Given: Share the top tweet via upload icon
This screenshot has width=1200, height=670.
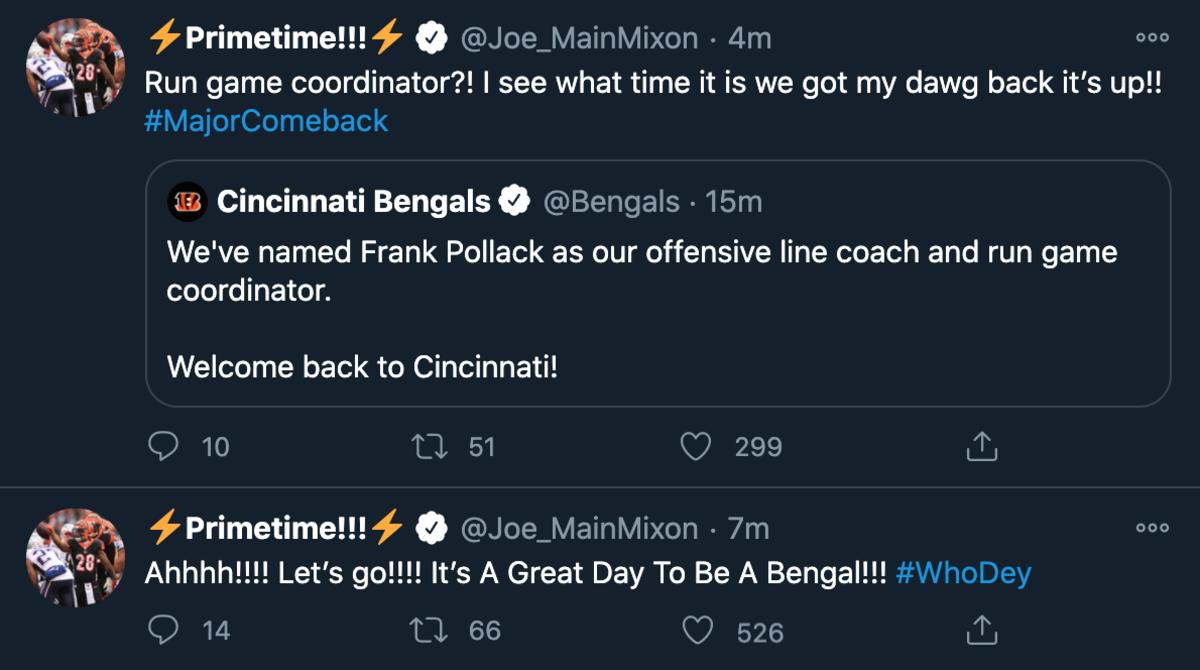Looking at the screenshot, I should click(x=982, y=447).
